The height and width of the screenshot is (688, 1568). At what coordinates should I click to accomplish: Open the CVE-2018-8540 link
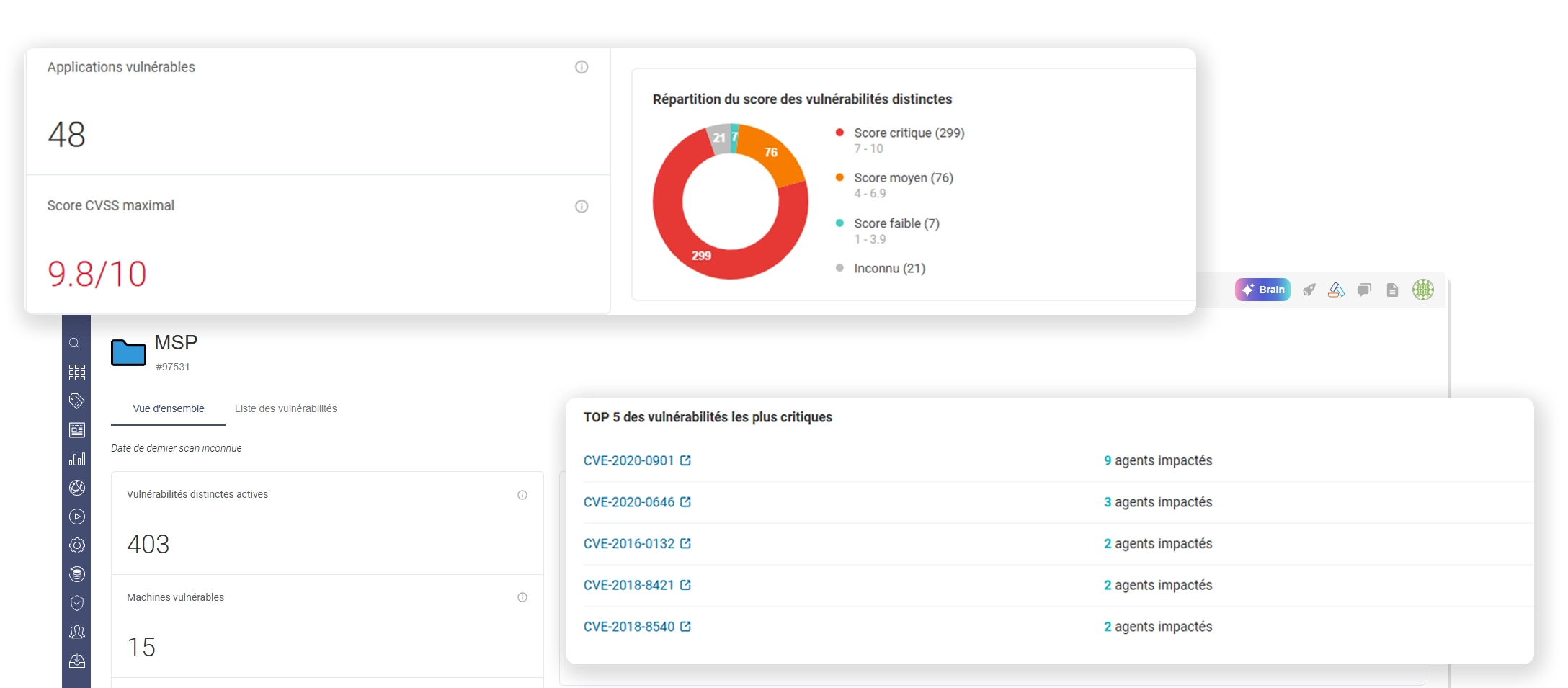point(628,627)
